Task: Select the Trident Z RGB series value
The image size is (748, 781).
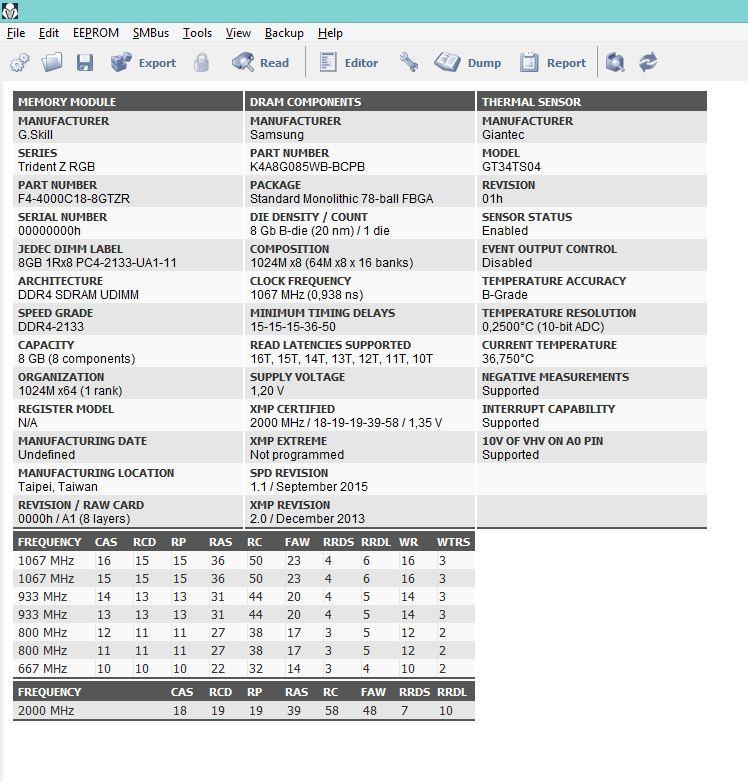Action: tap(56, 167)
